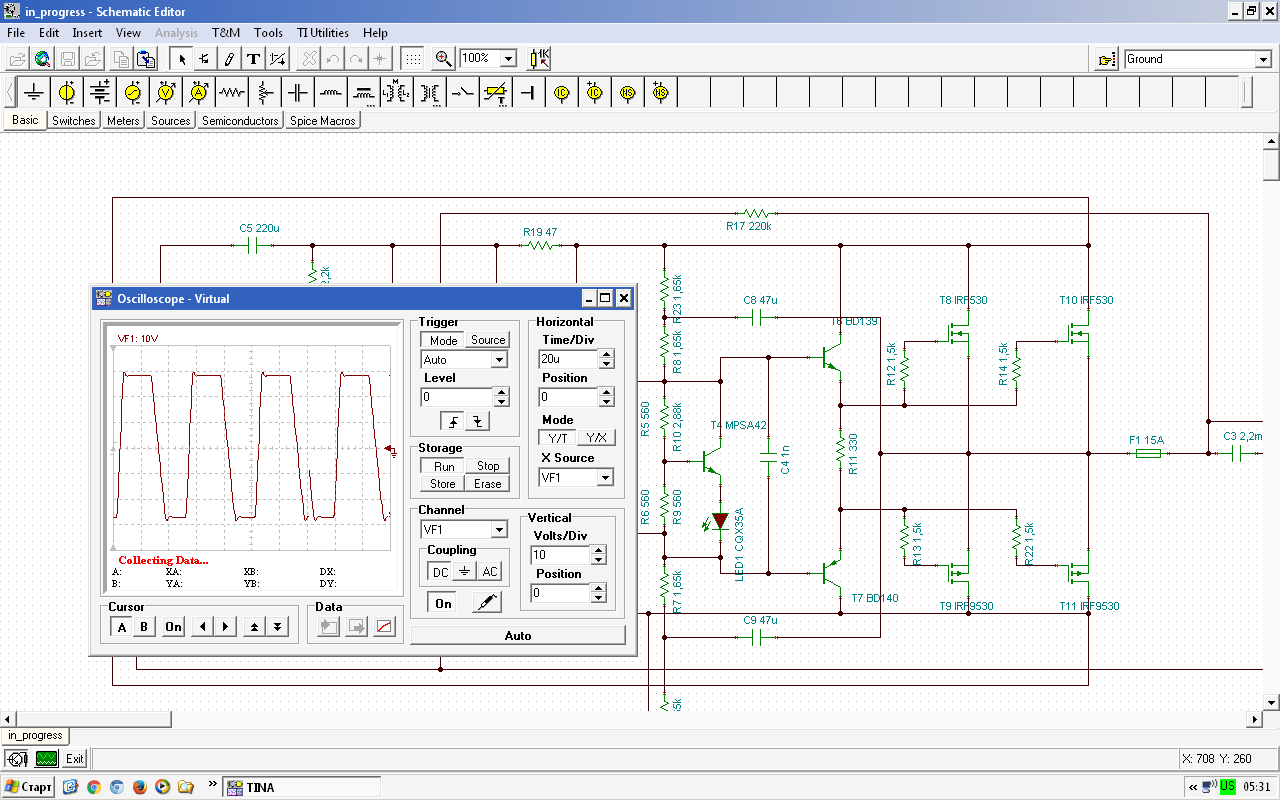This screenshot has height=800, width=1280.
Task: Select the Text tool (T icon)
Action: (253, 59)
